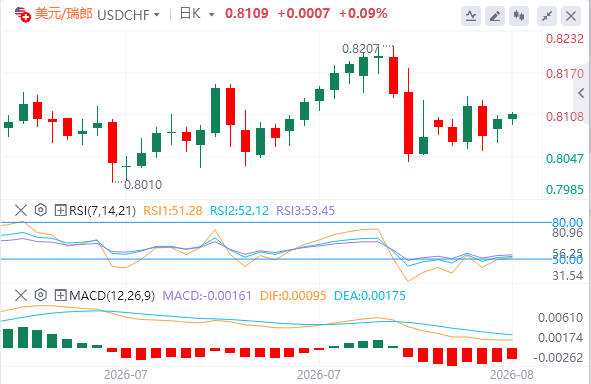Viewport: 591px width, 384px height.
Task: Open the USDCHF symbol dropdown
Action: [129, 15]
